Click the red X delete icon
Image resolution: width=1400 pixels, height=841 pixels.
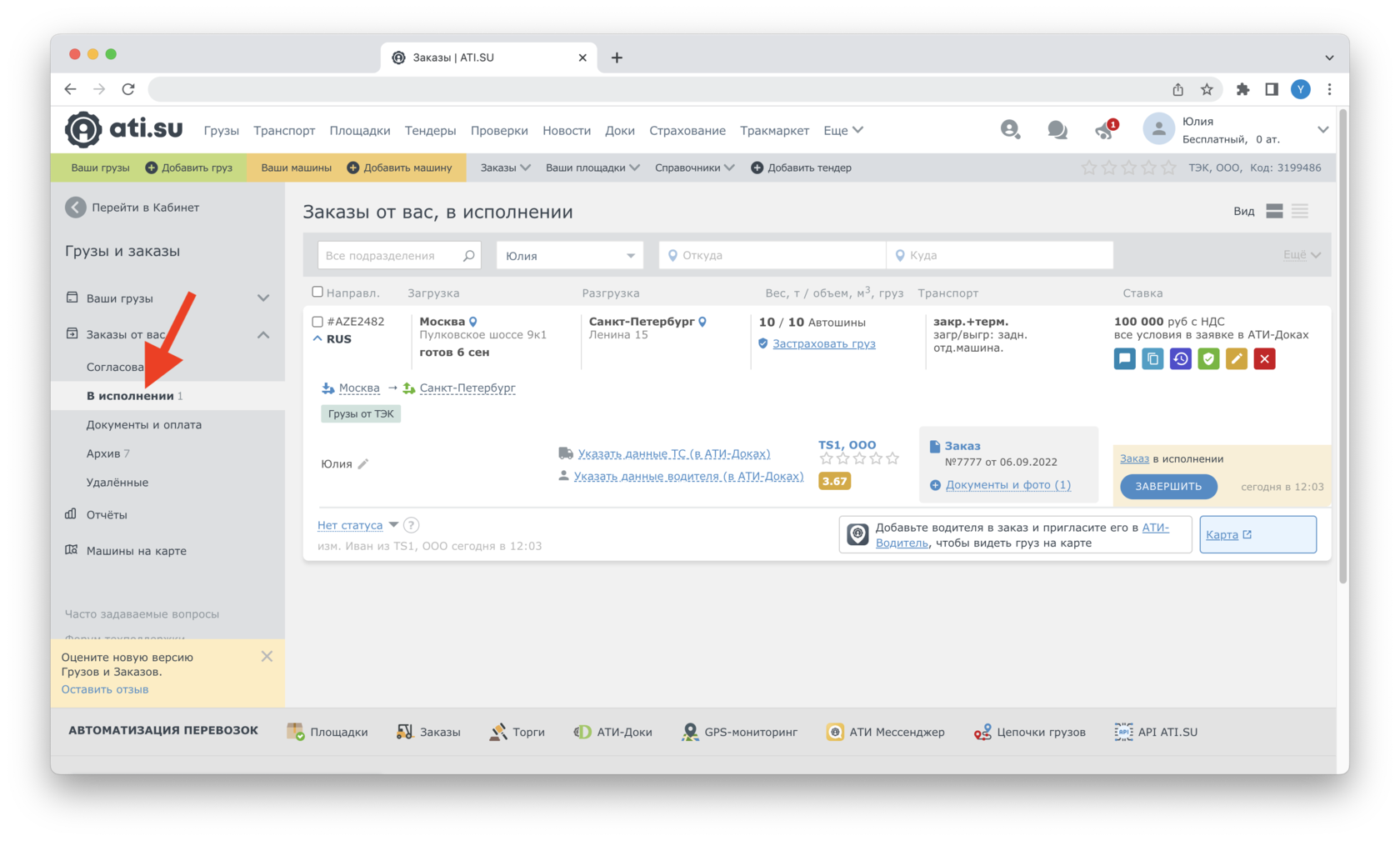(1264, 359)
